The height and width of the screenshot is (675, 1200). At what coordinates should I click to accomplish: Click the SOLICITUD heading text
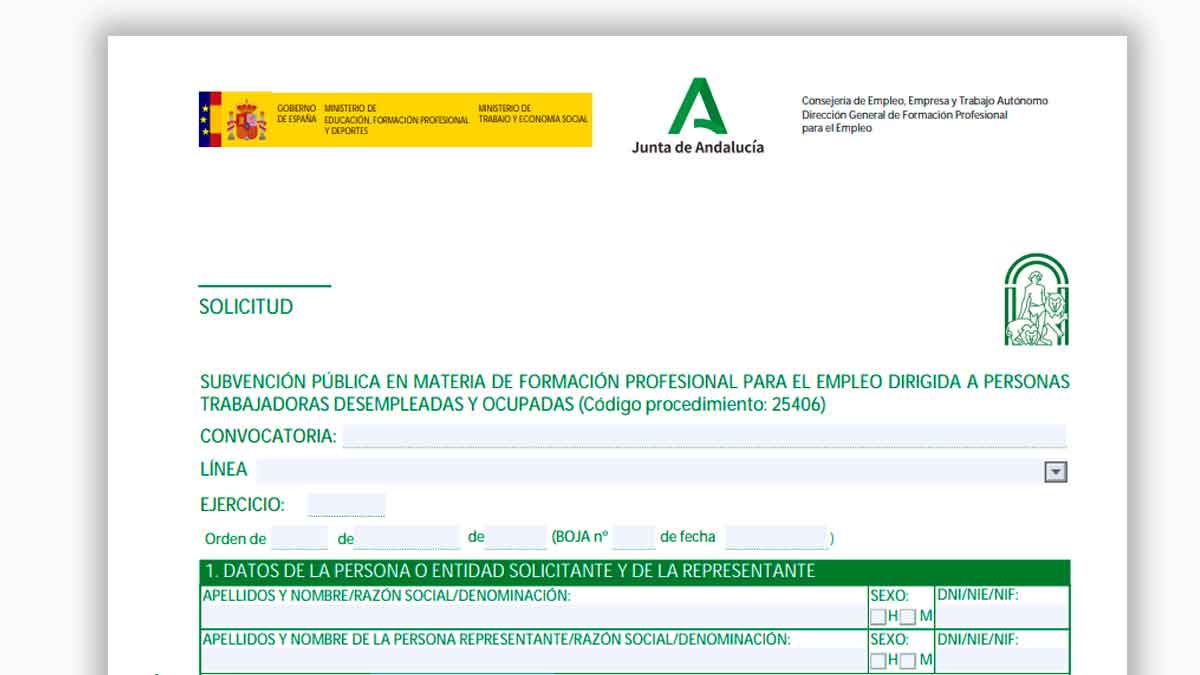(246, 307)
